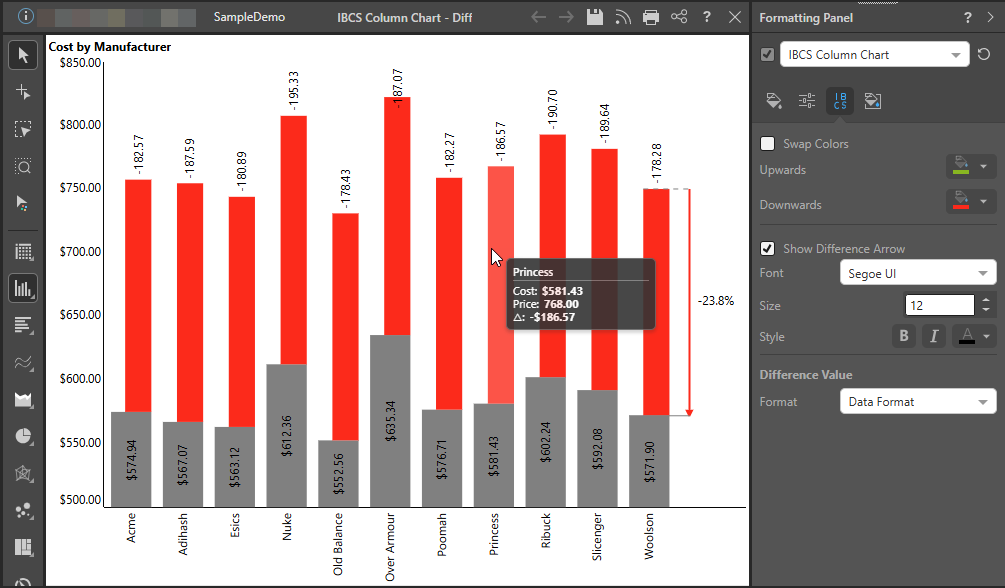
Task: Enable the Swap Colors checkbox
Action: click(768, 144)
